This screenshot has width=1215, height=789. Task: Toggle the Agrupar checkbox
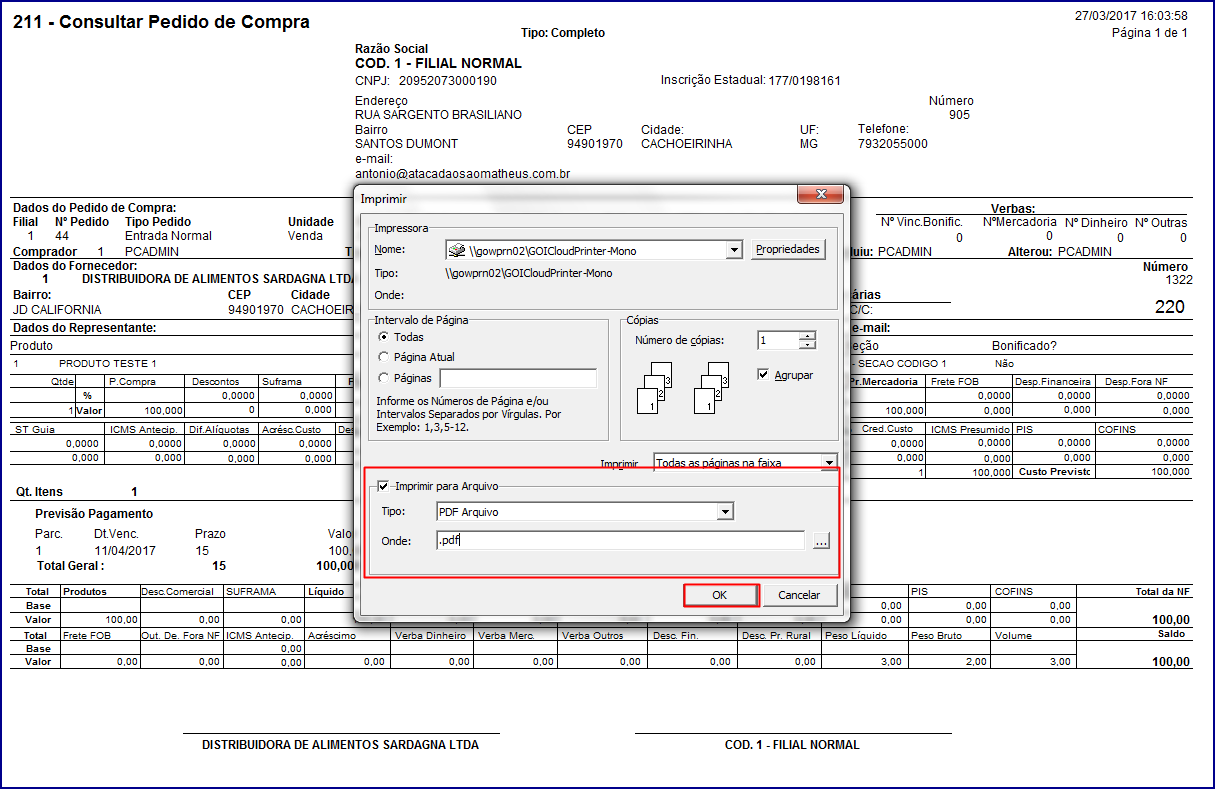763,375
